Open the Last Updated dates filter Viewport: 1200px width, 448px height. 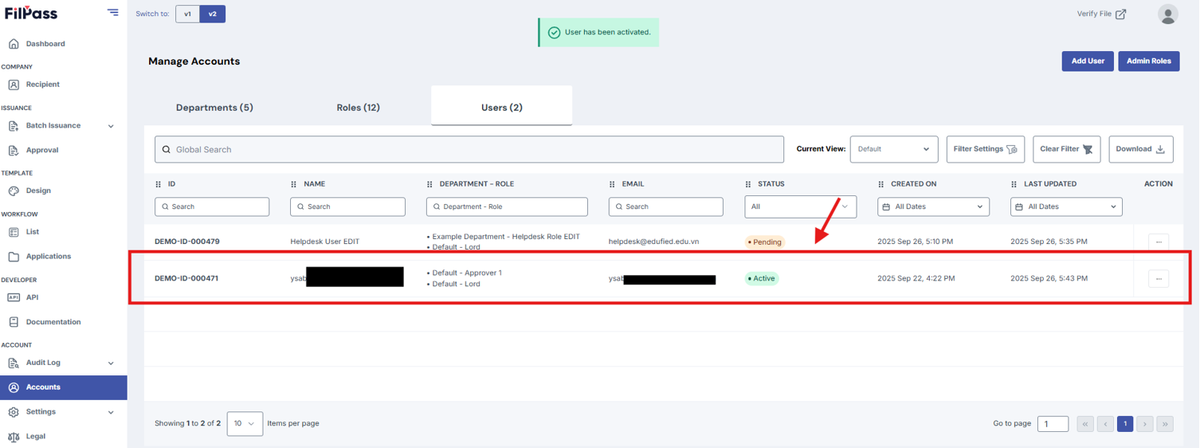coord(1066,207)
